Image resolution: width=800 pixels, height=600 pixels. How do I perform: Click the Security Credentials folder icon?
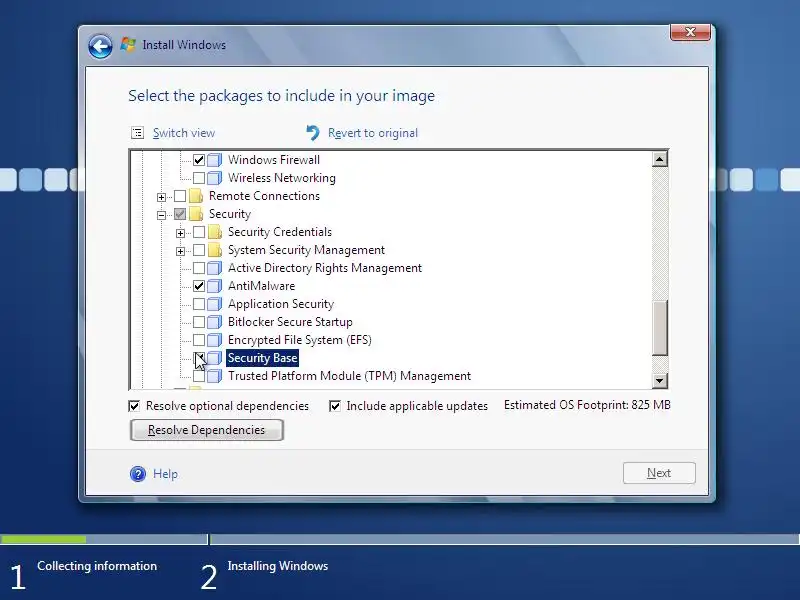[215, 232]
